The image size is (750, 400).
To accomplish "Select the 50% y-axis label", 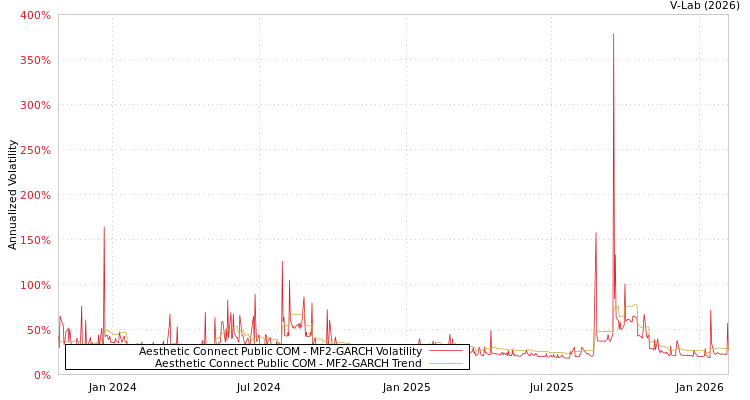I will pyautogui.click(x=38, y=330).
